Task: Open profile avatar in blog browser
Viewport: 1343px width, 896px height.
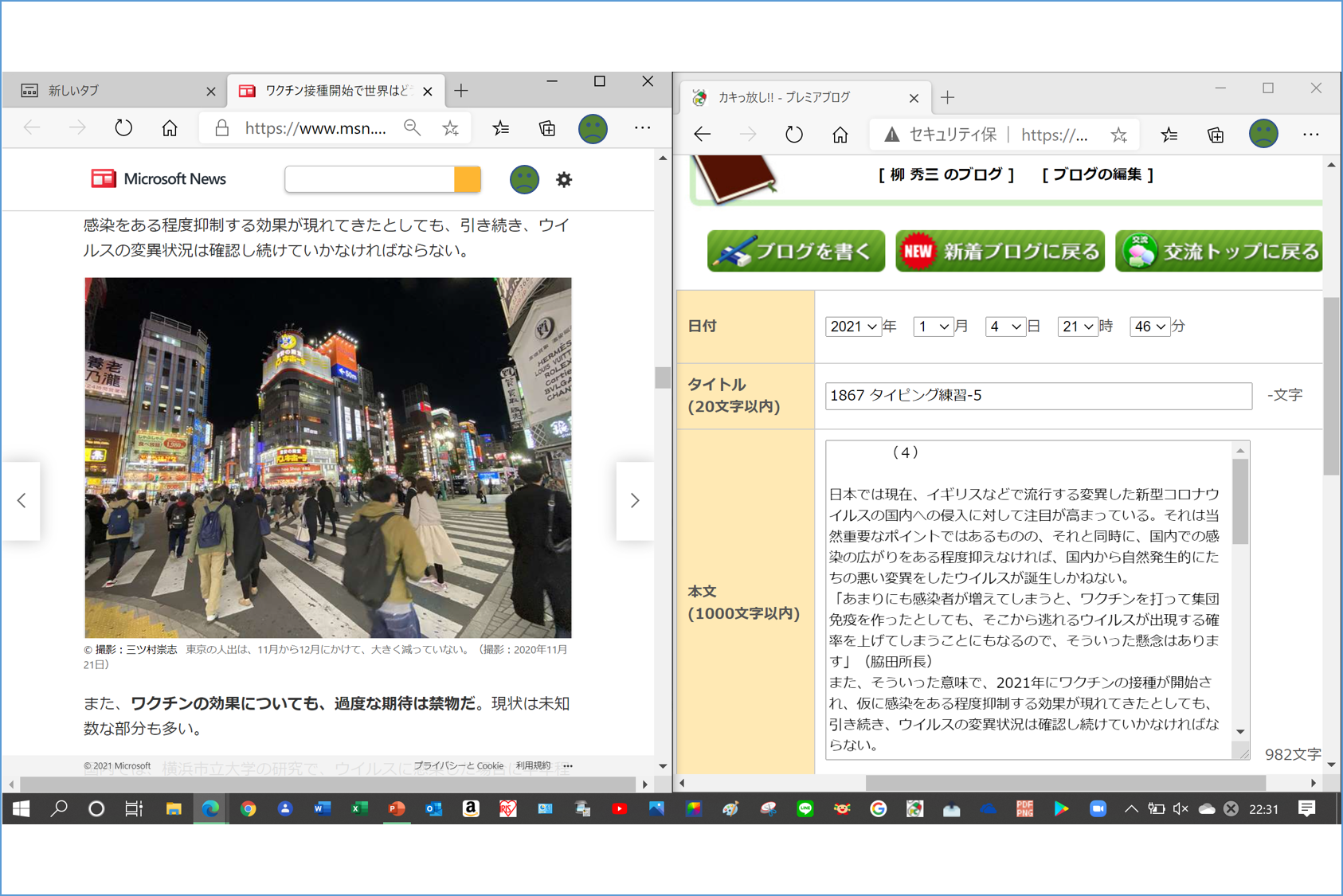Action: [x=1263, y=134]
